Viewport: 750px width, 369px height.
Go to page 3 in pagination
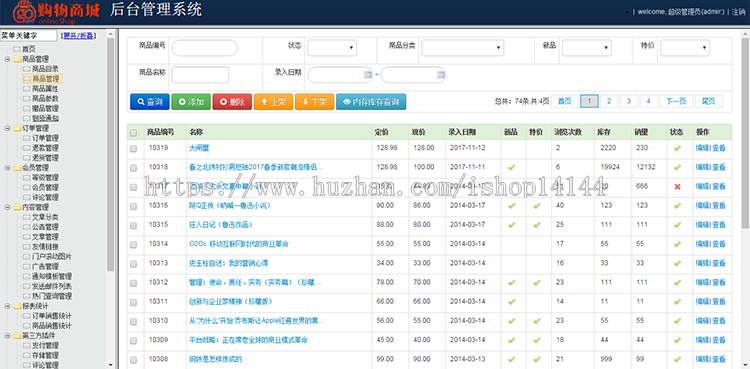(x=629, y=101)
